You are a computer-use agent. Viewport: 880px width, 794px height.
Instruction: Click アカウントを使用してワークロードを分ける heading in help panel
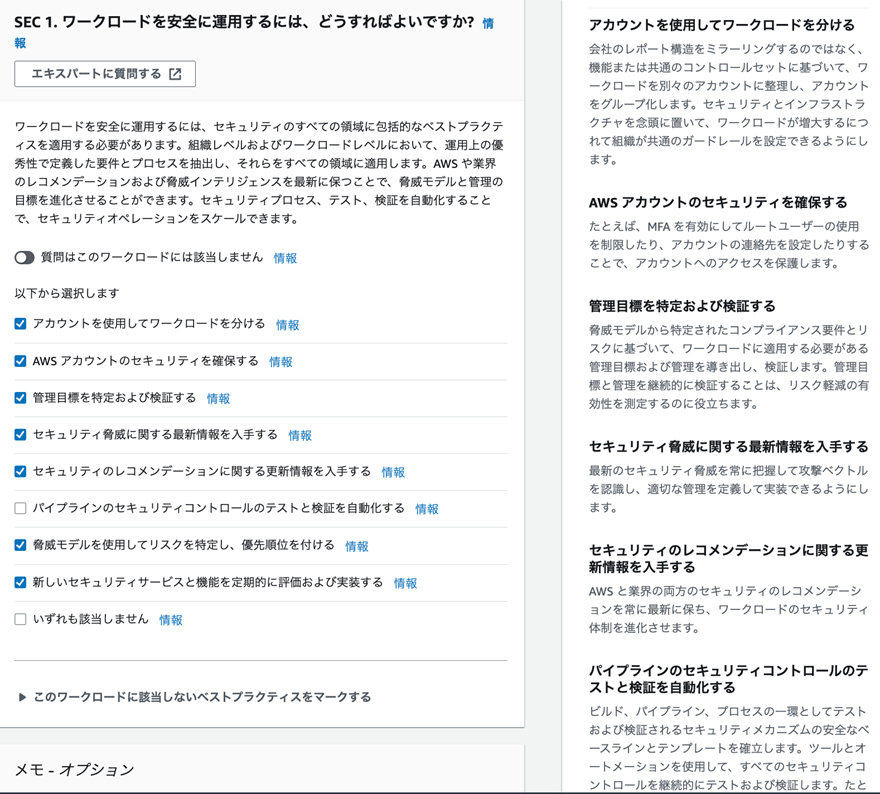pos(722,25)
